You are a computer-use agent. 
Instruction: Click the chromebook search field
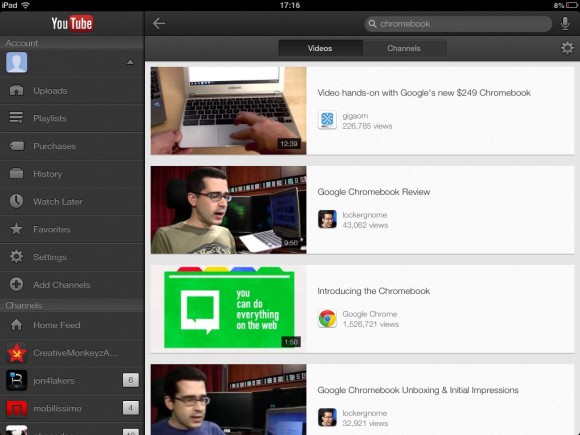point(458,24)
